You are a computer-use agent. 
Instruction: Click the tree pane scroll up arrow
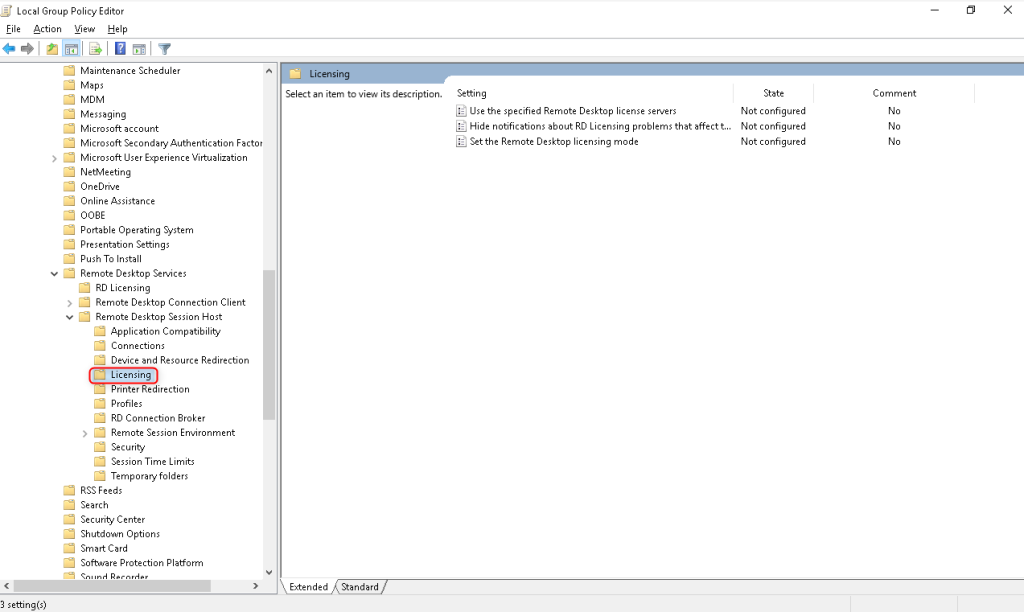coord(269,71)
